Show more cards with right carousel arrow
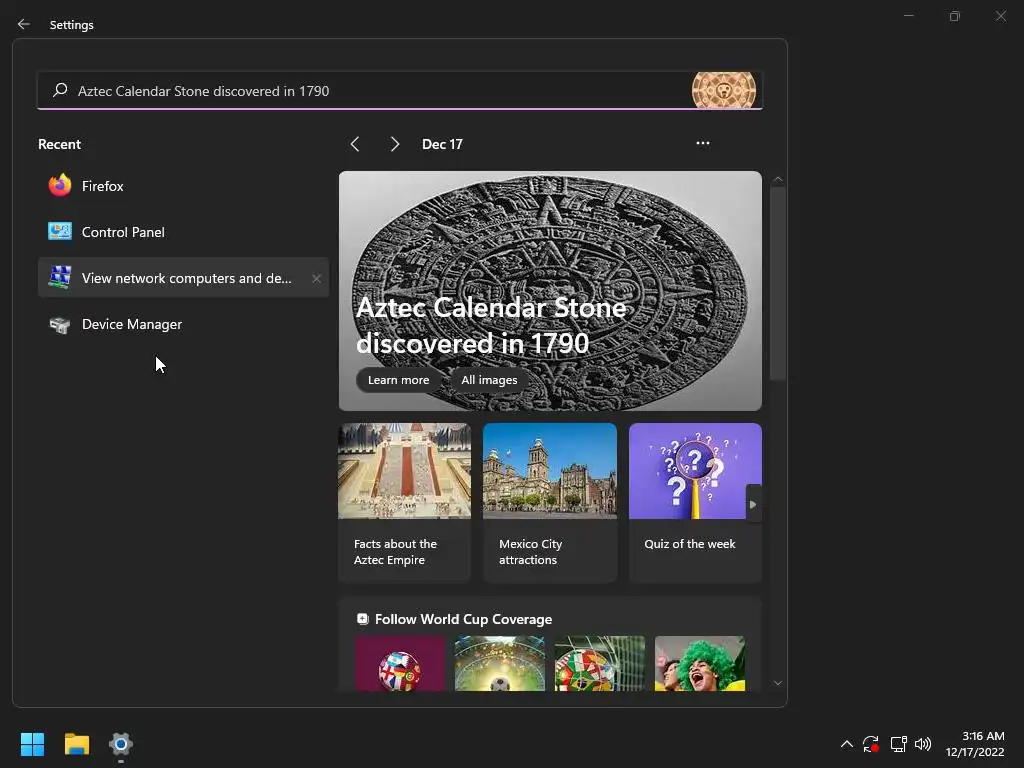Image resolution: width=1024 pixels, height=768 pixels. pos(753,504)
